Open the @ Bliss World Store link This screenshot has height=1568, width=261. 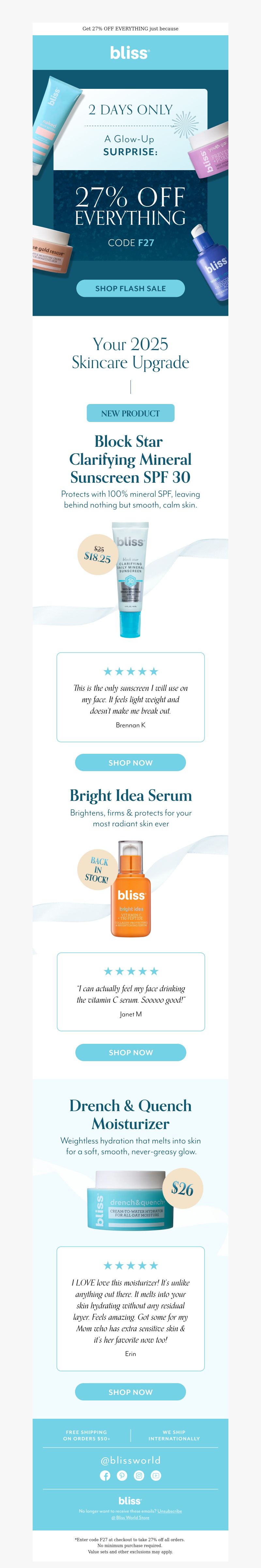pyautogui.click(x=130, y=1517)
